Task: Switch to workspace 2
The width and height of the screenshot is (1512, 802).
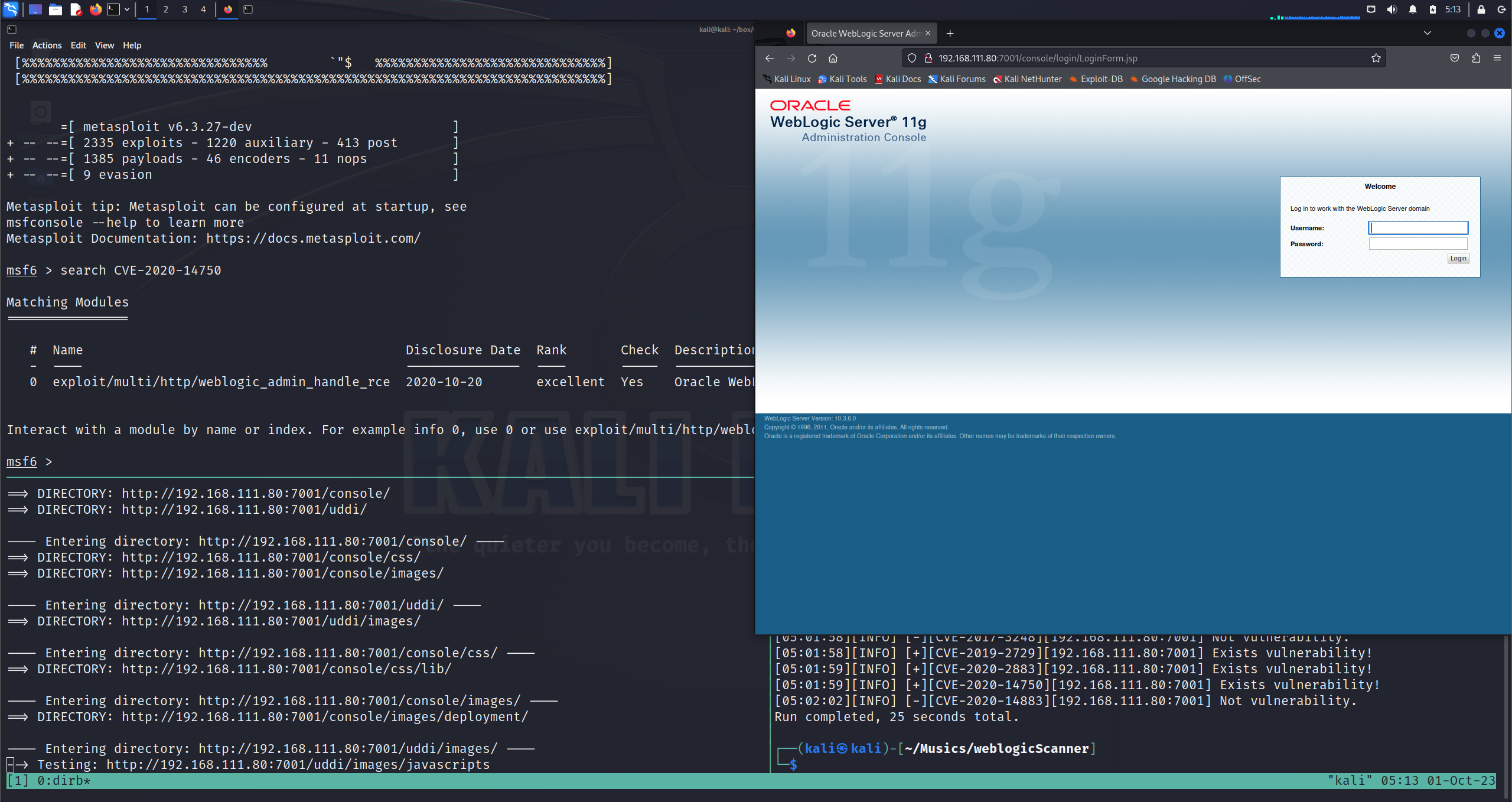Action: [166, 9]
